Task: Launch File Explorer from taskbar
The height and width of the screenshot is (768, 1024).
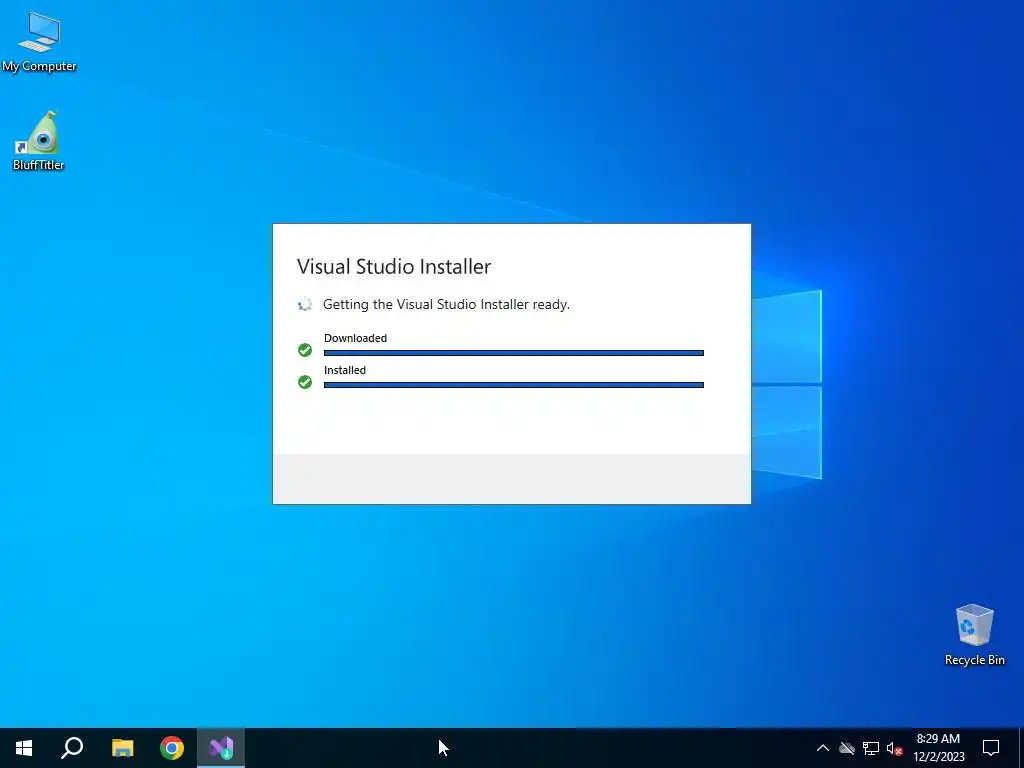Action: click(x=122, y=748)
